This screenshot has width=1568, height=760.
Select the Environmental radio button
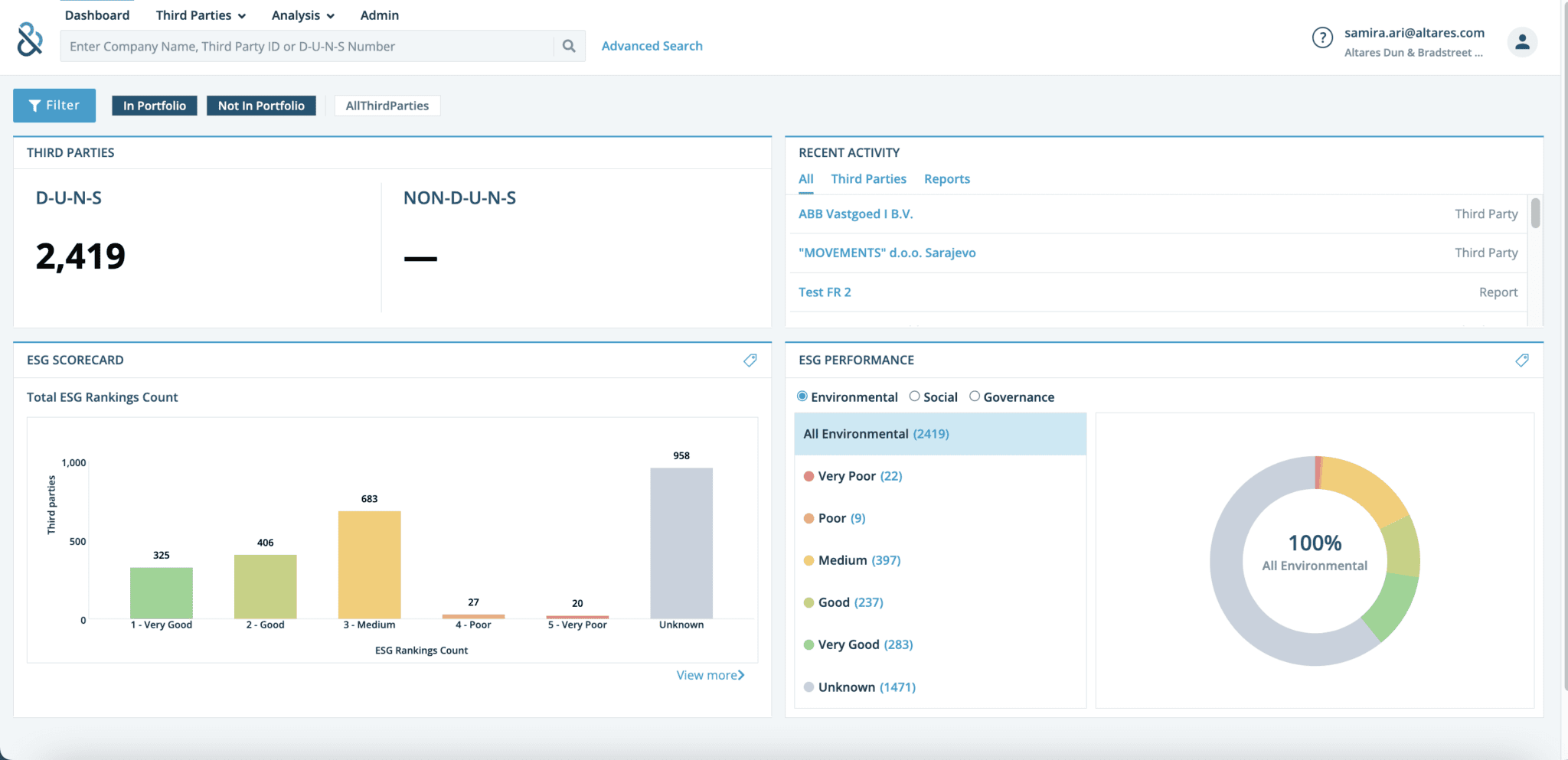pyautogui.click(x=802, y=396)
